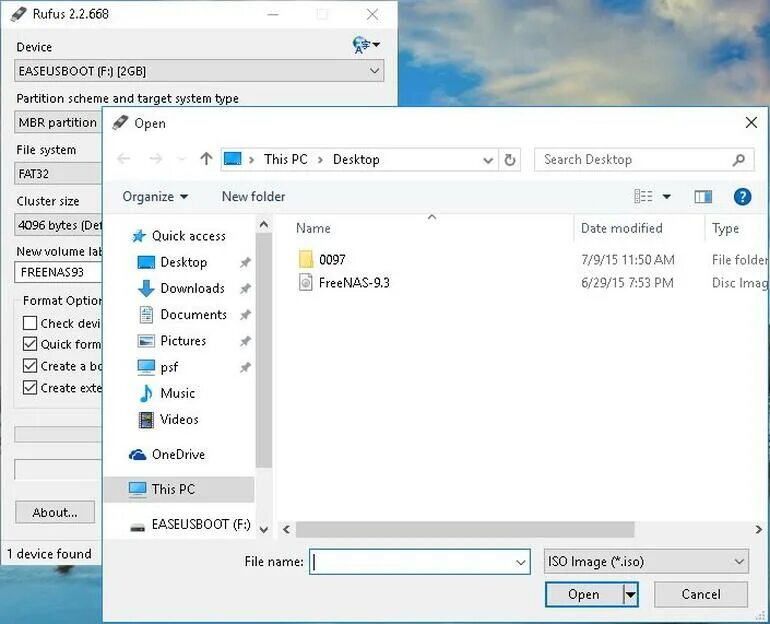This screenshot has width=770, height=624.
Task: Click the search magnifier icon
Action: pos(739,160)
